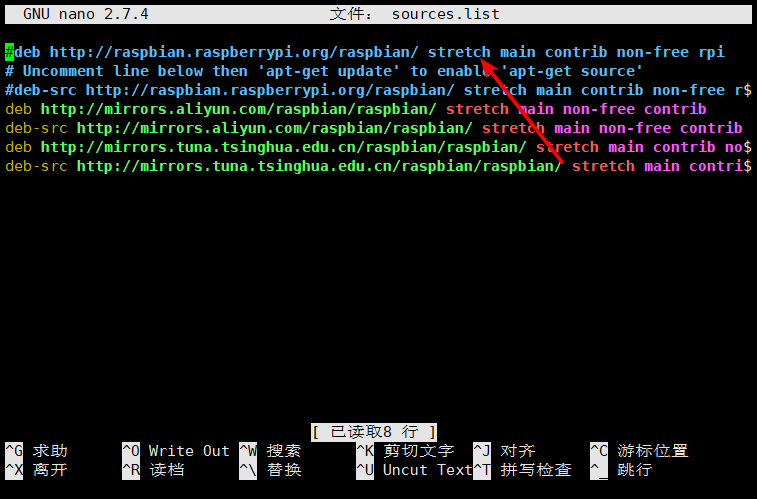Screen dimensions: 757x499
Task: Click the ^X exit shortcut key
Action: tap(14, 470)
